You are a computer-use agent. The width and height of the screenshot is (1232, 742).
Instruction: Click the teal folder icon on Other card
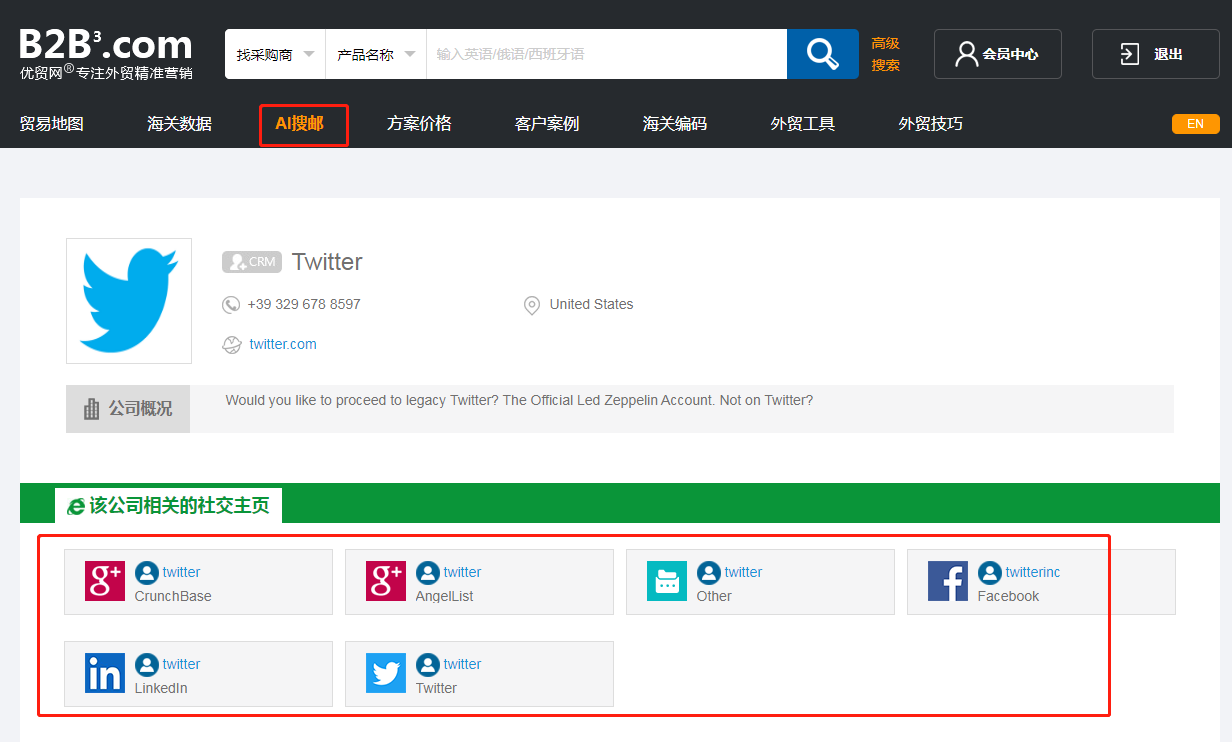tap(667, 581)
